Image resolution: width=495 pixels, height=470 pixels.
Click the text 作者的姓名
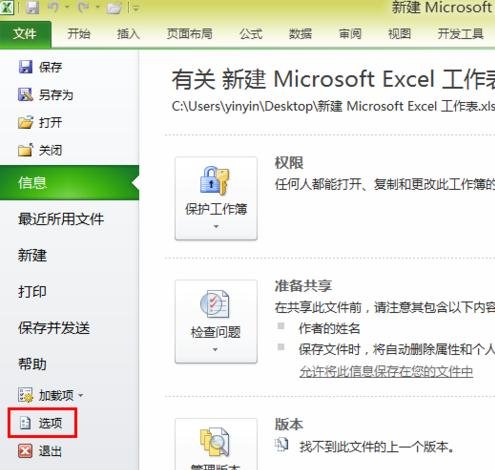pos(329,329)
